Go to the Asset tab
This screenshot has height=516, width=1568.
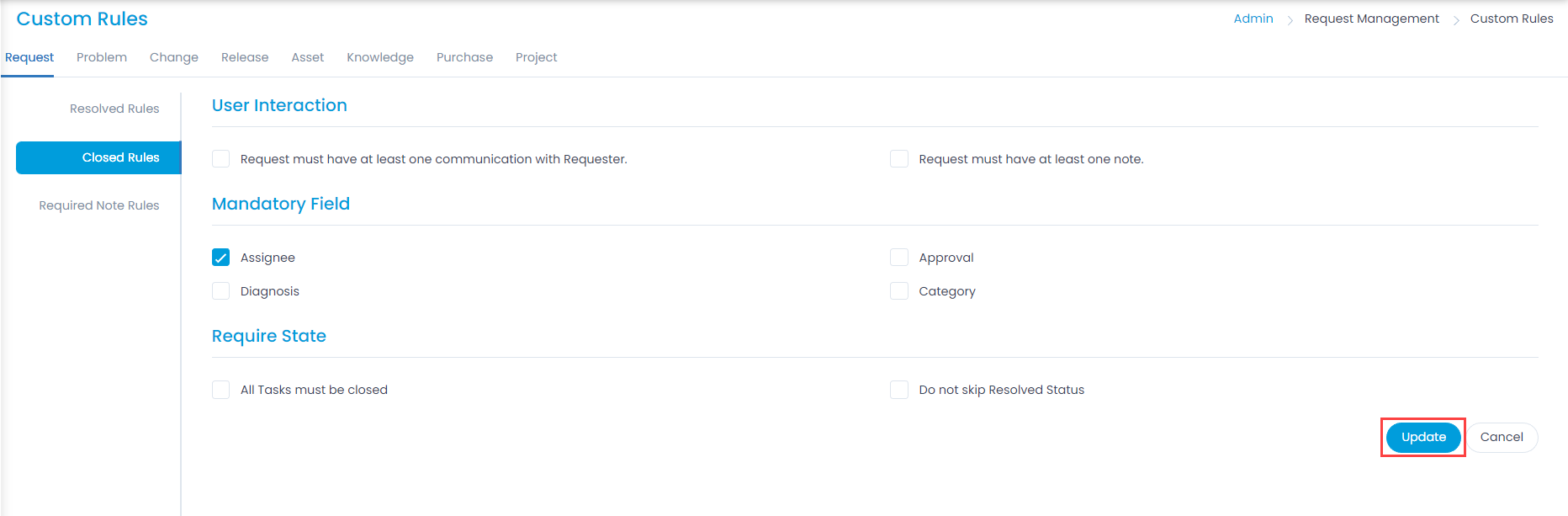308,57
